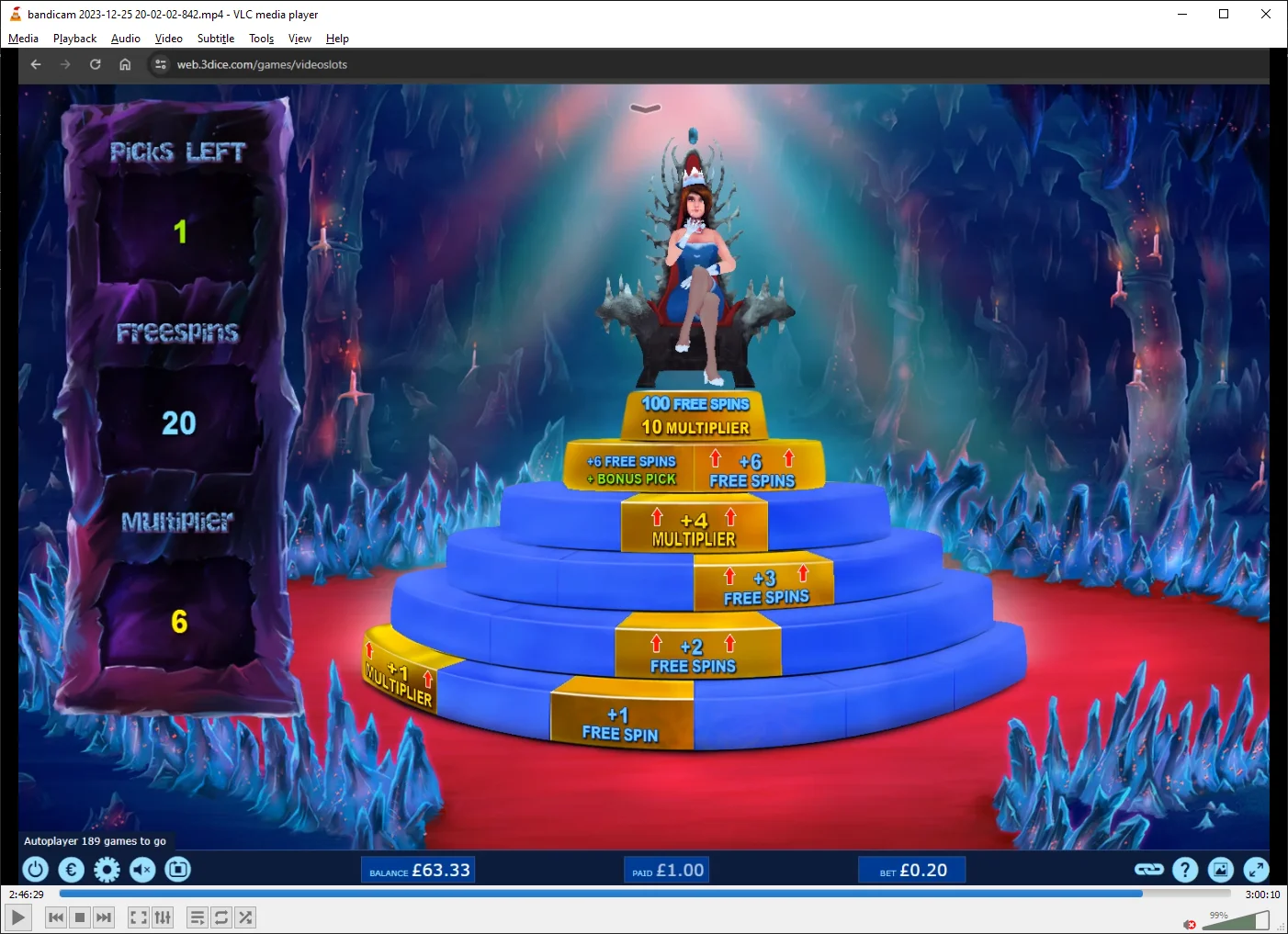Click the VLC playback seek bar

click(x=644, y=894)
